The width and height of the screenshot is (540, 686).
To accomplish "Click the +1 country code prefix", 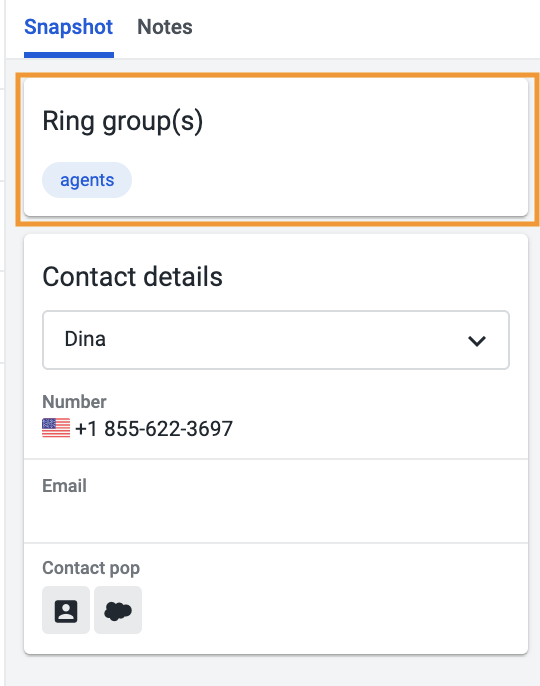I will click(x=86, y=429).
